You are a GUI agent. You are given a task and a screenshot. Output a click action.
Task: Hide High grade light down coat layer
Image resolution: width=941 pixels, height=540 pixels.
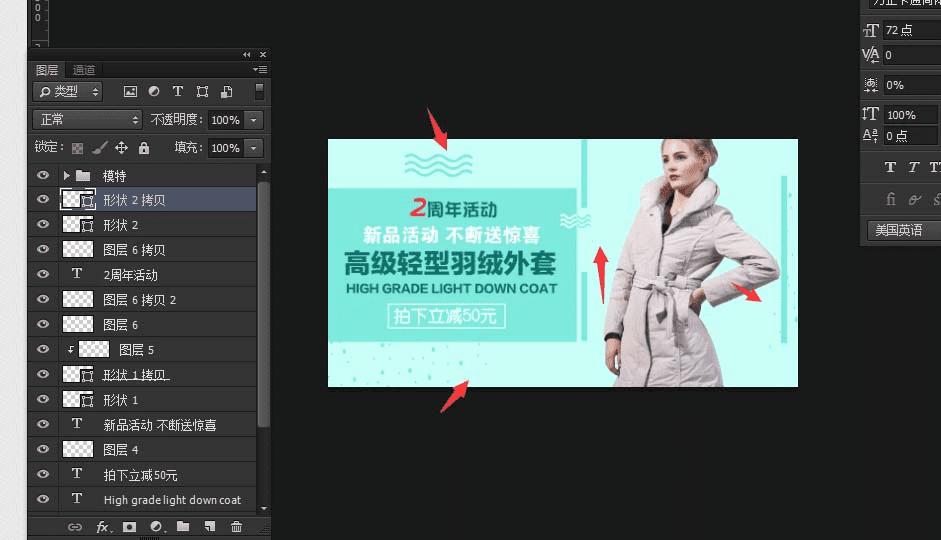pyautogui.click(x=43, y=499)
